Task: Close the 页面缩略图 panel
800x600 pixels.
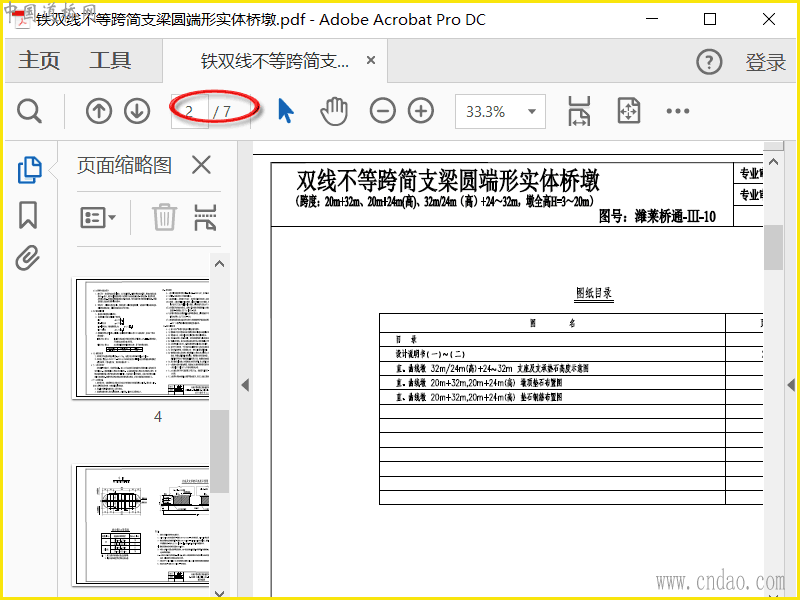Action: pyautogui.click(x=202, y=165)
